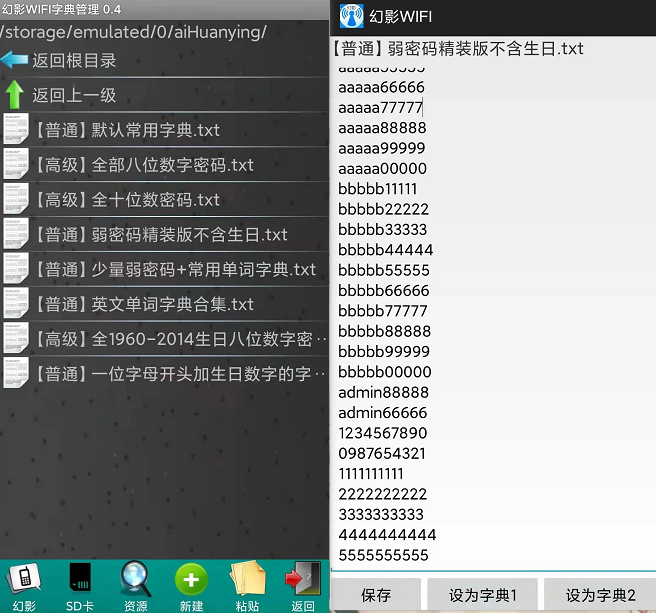Tap the blue back-to-root arrow icon
The image size is (656, 613).
(x=15, y=60)
